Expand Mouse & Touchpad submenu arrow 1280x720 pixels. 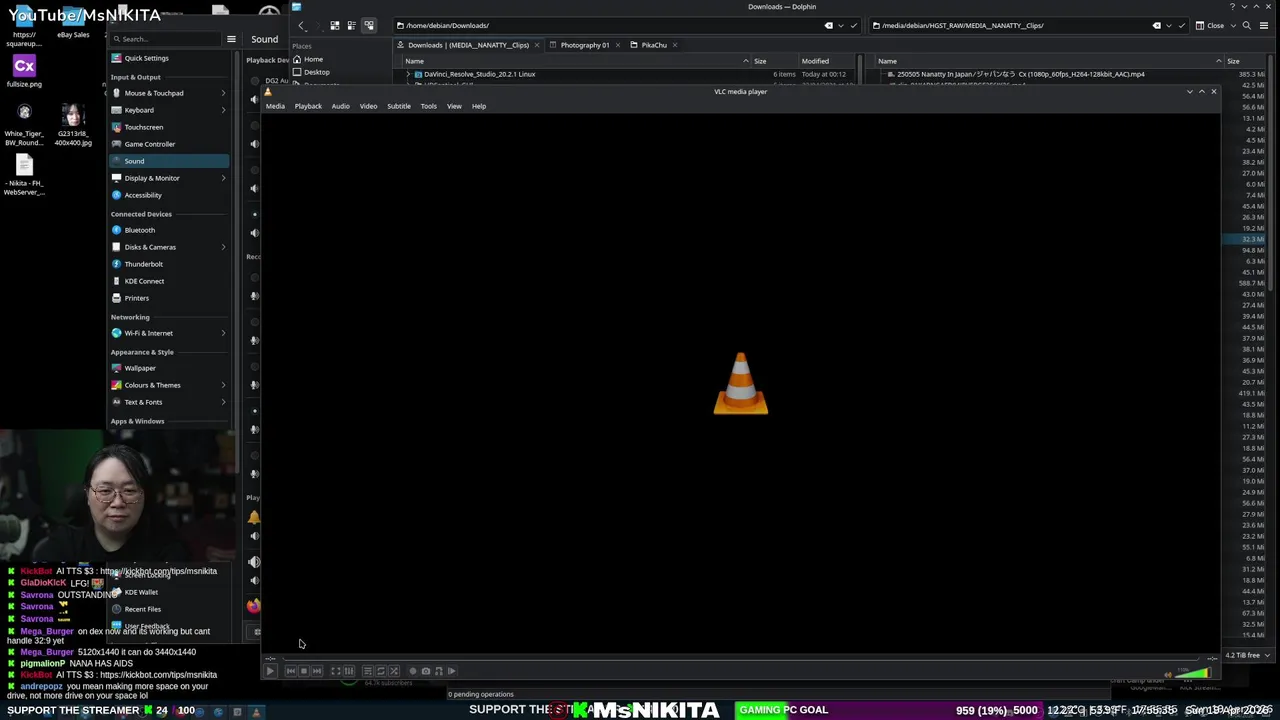[223, 93]
